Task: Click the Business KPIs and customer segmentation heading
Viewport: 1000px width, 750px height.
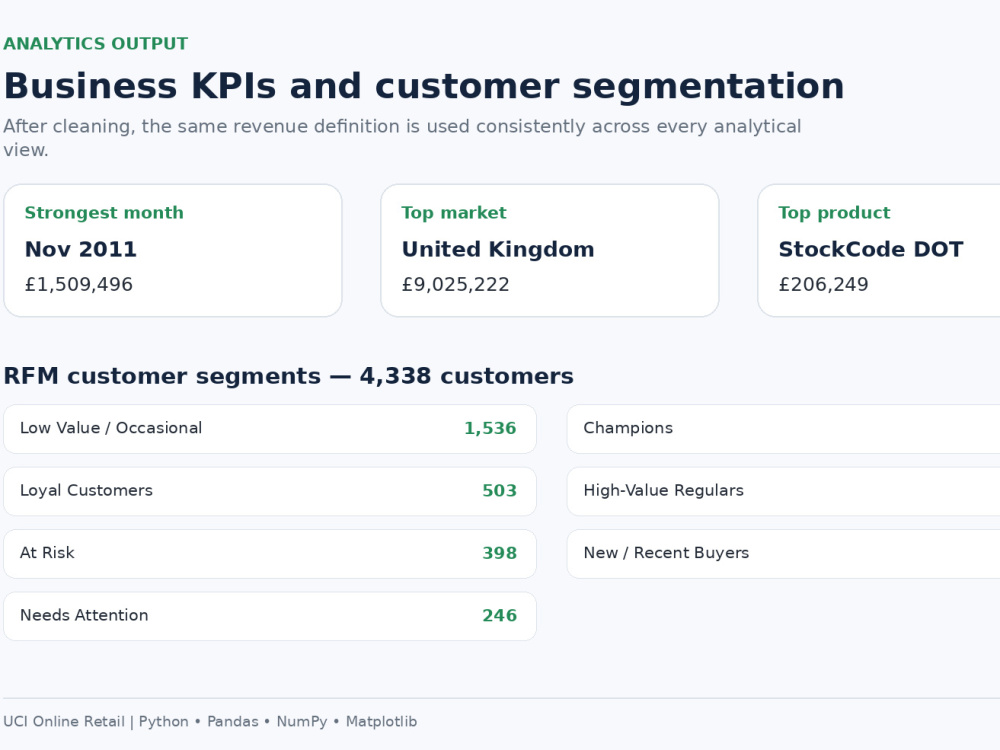Action: (424, 86)
